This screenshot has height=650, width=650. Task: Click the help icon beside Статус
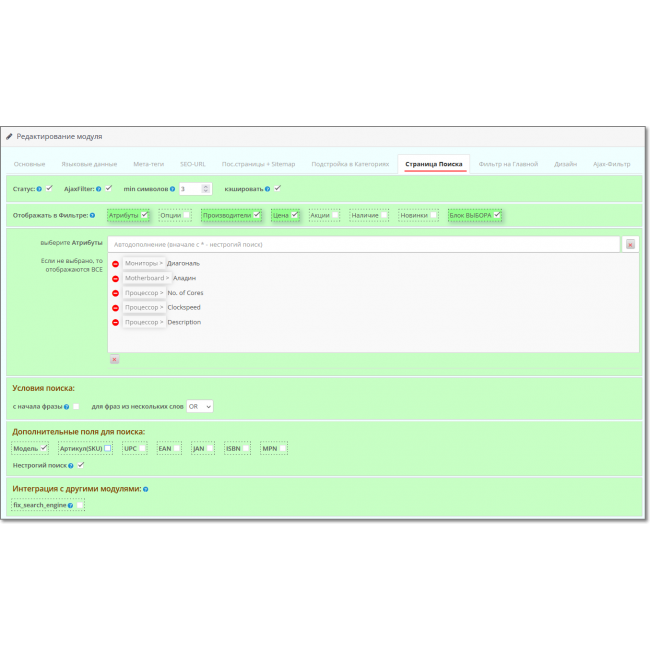pos(39,188)
